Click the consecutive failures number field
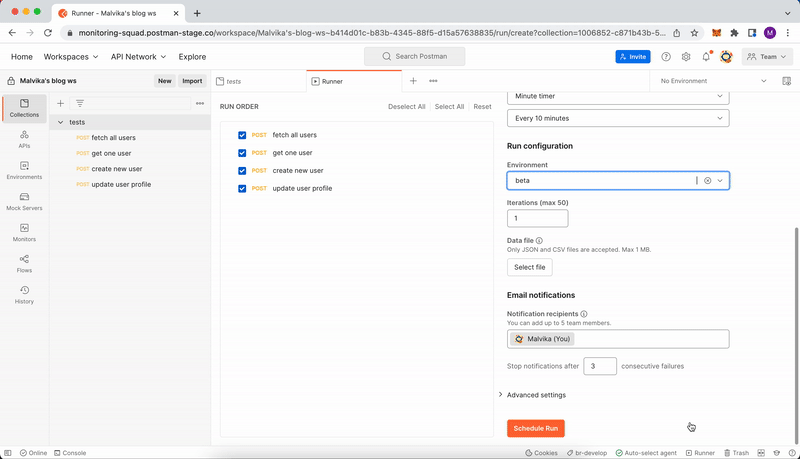This screenshot has height=459, width=800. pyautogui.click(x=599, y=366)
